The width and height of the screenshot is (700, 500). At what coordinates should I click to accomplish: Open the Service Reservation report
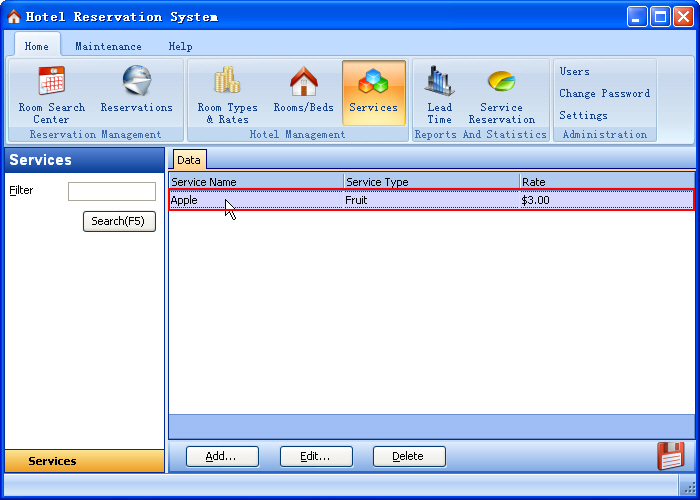[501, 93]
